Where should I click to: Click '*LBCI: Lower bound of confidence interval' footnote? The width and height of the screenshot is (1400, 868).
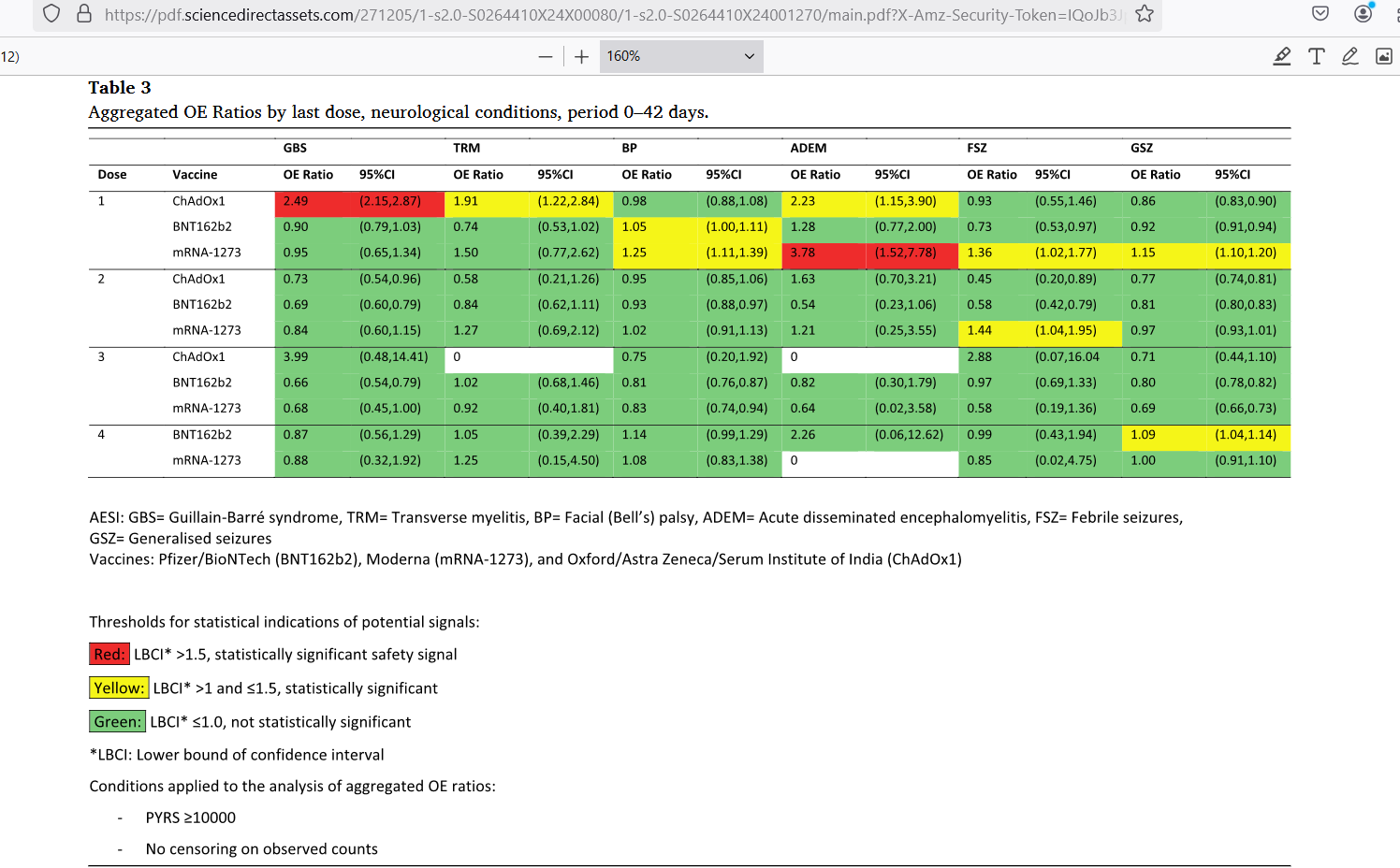[x=237, y=755]
